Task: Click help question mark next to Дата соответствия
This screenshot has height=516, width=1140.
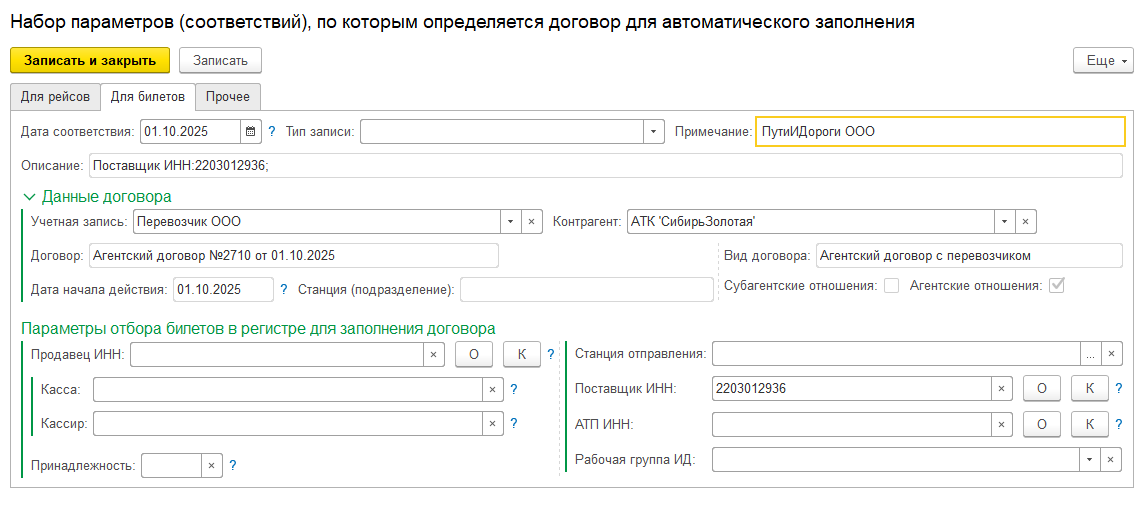Action: pos(271,131)
